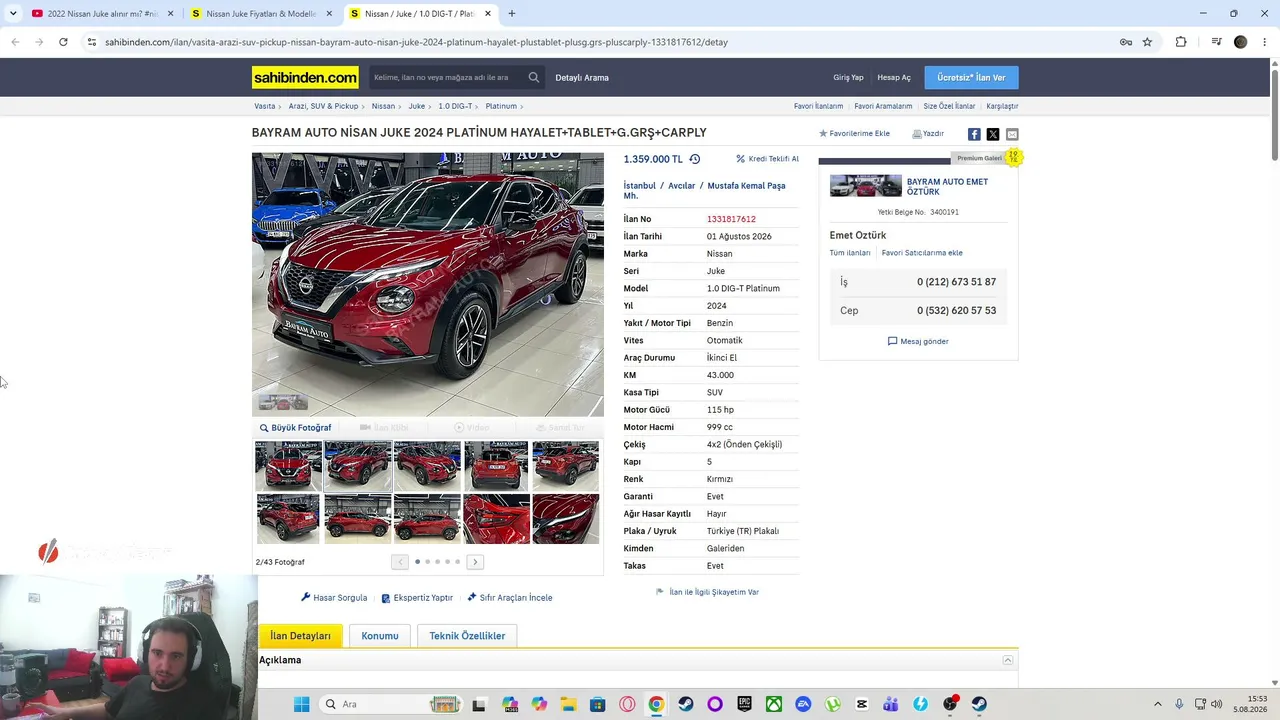Screen dimensions: 1280x720
Task: Click the Giriş Yap login link
Action: [848, 78]
